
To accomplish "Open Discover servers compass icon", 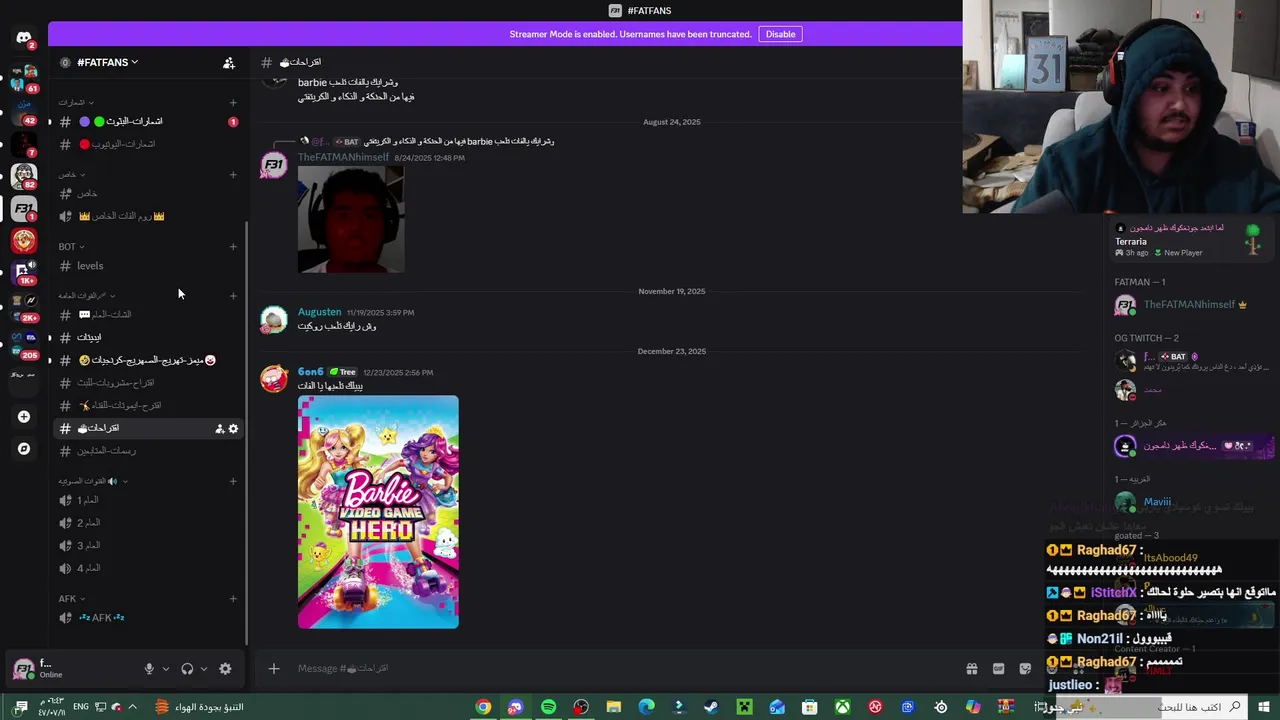I will [24, 449].
